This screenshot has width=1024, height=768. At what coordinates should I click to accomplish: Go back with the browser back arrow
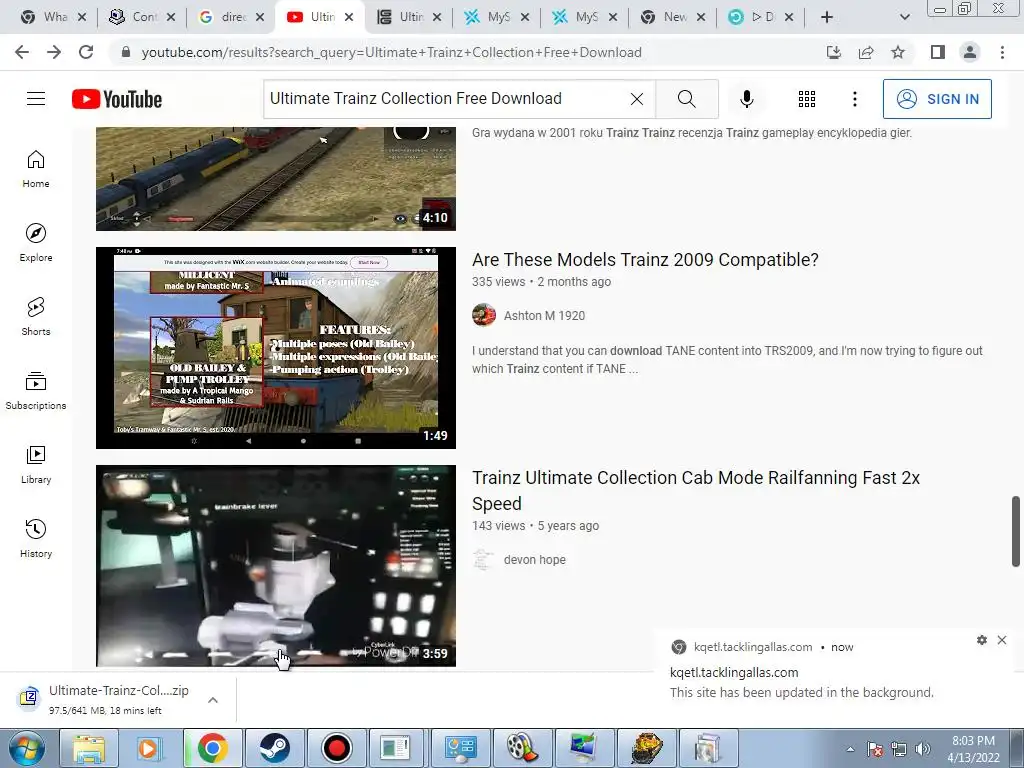point(22,52)
